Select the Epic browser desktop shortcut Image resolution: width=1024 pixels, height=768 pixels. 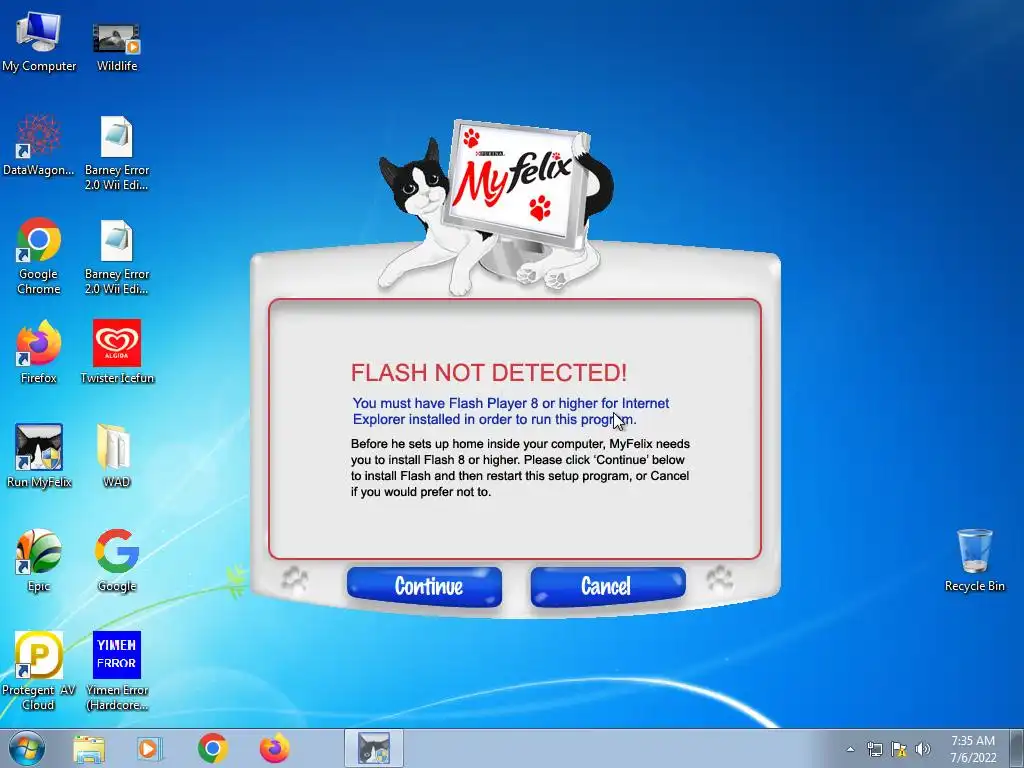39,560
